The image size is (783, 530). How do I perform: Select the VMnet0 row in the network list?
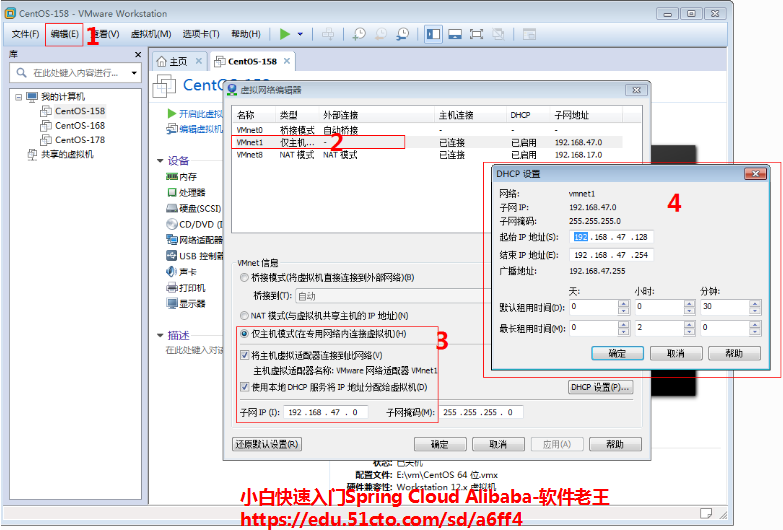tap(428, 130)
